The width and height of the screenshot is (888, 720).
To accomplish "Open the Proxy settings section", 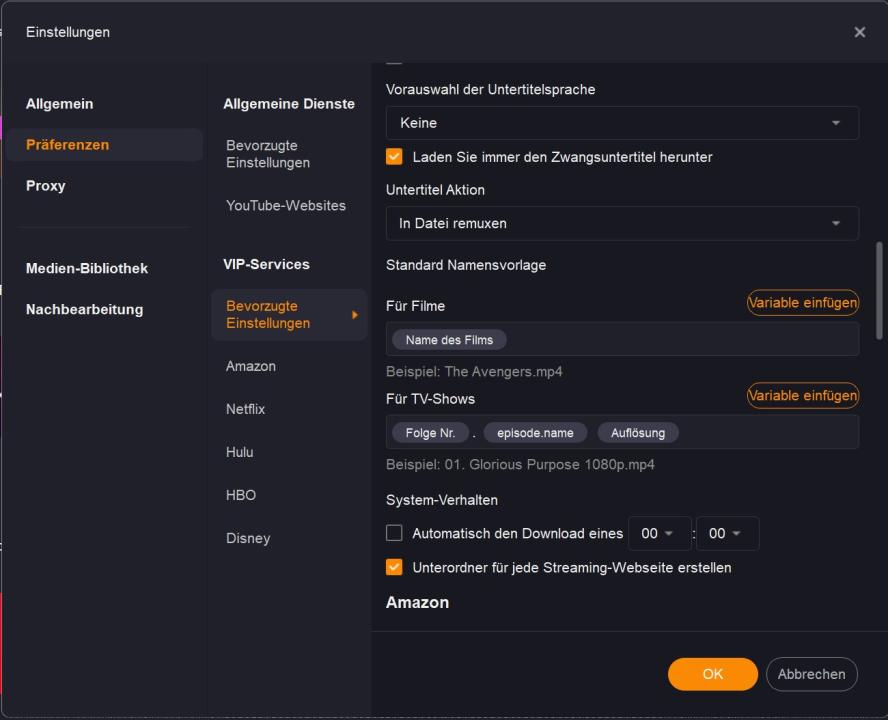I will click(46, 186).
